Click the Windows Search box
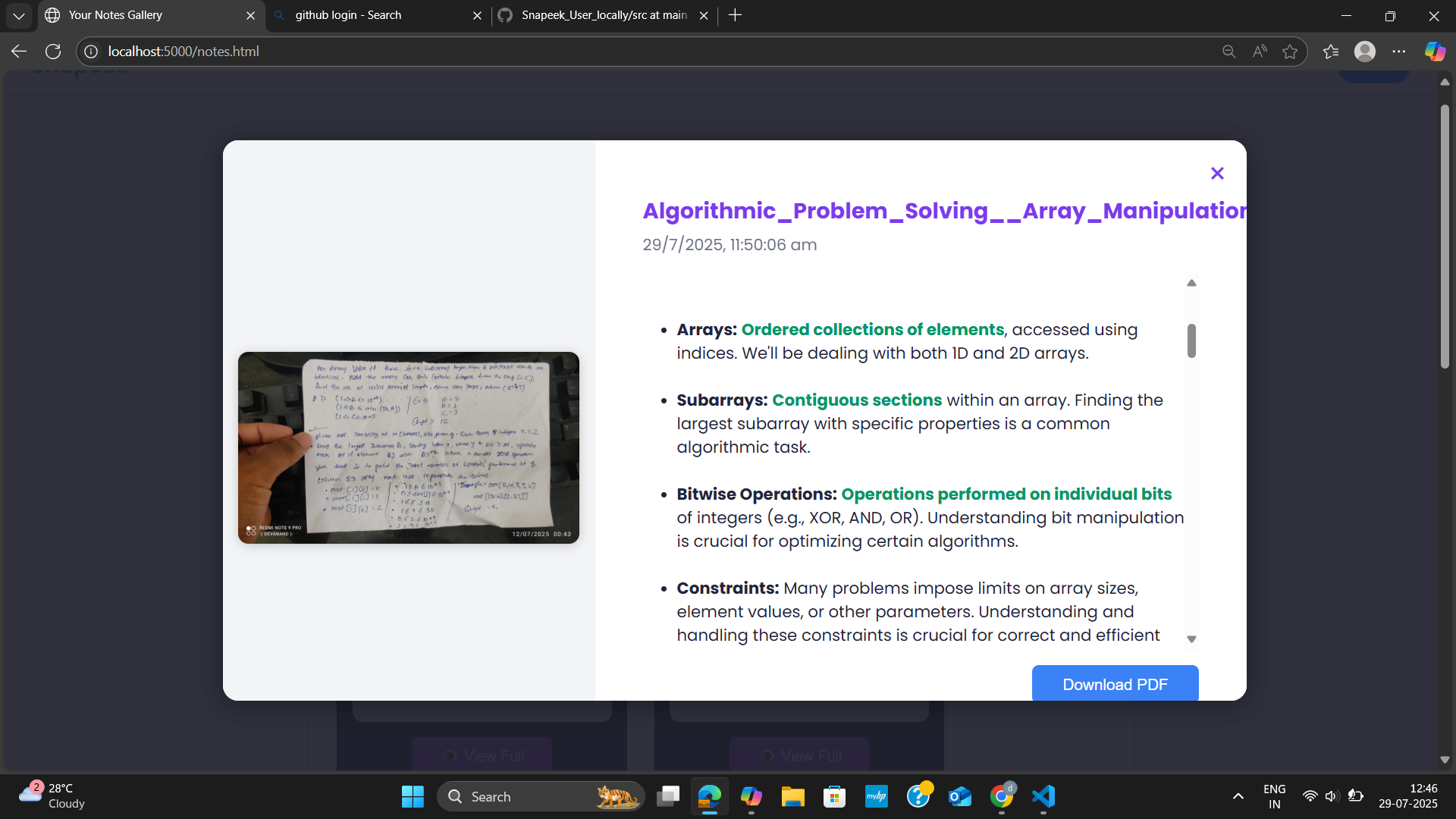1456x819 pixels. (540, 796)
